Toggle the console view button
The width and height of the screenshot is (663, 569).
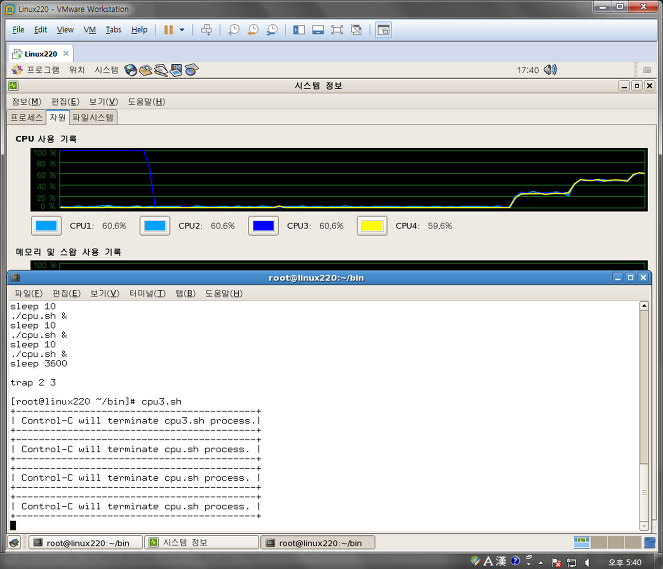point(384,30)
